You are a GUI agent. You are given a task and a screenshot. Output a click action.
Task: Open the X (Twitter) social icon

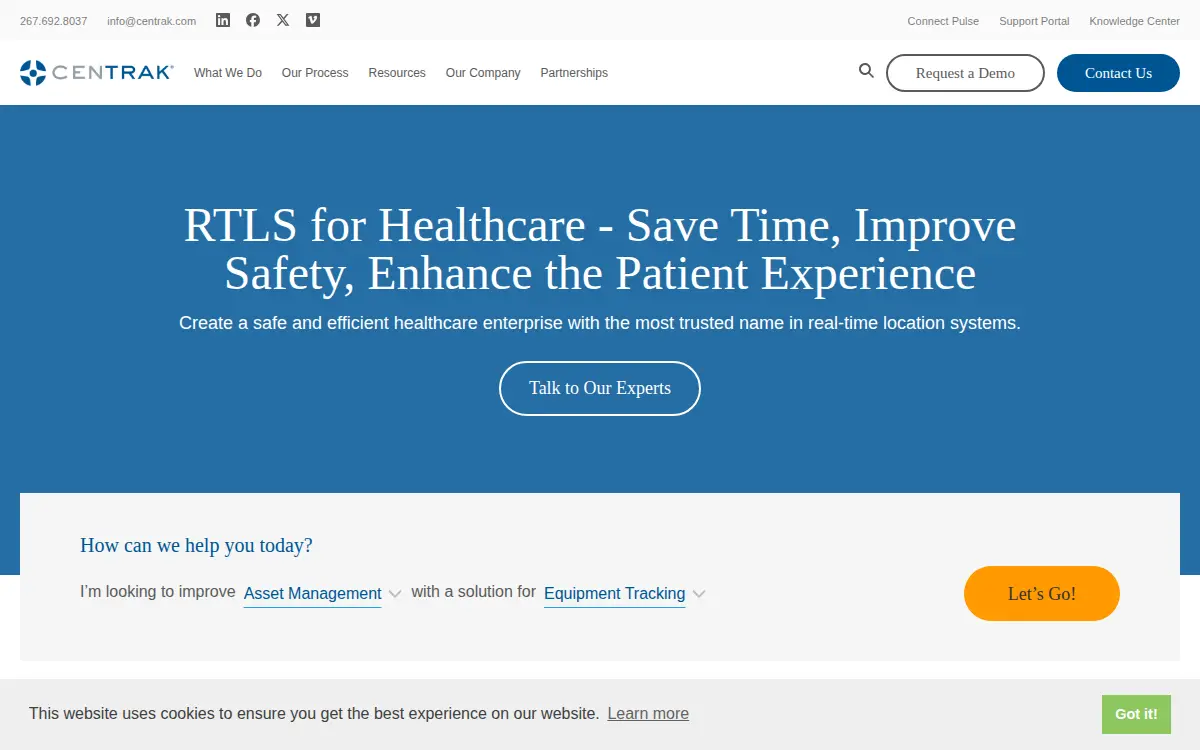click(x=283, y=20)
